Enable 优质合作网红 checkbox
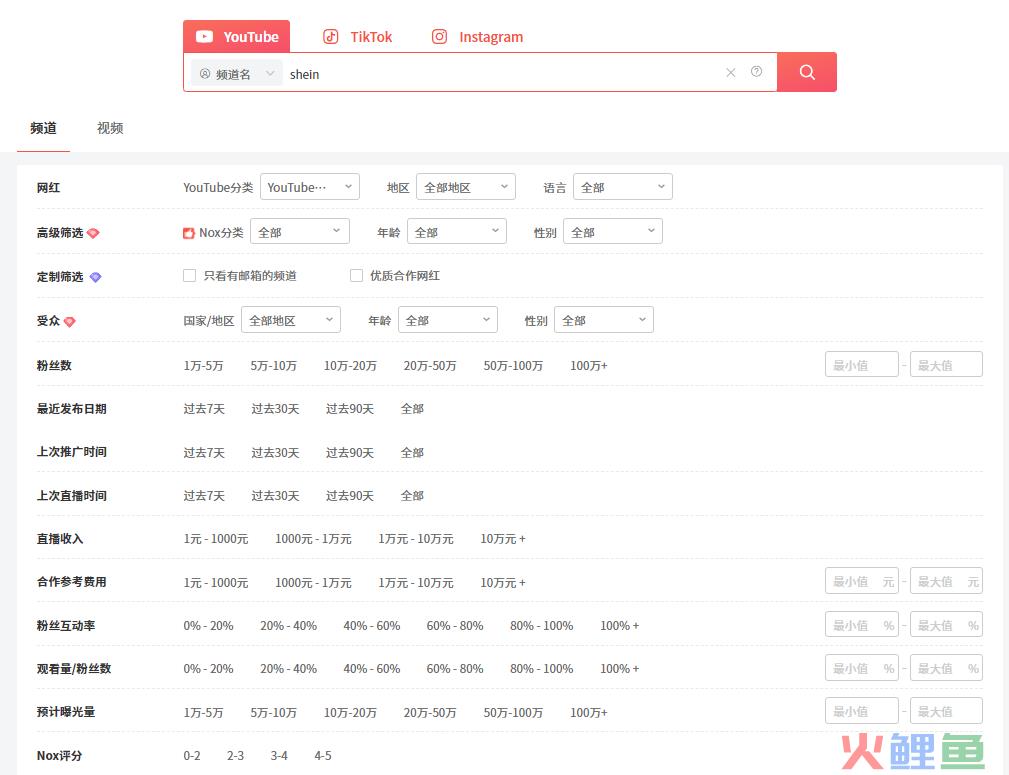This screenshot has width=1009, height=775. [356, 275]
